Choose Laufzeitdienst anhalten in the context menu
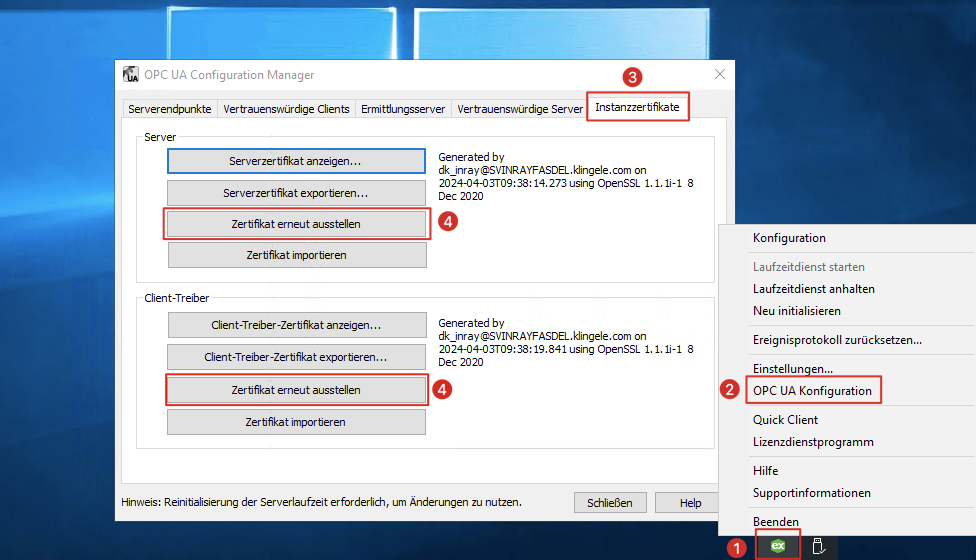Screen dimensions: 976x560 [814, 289]
